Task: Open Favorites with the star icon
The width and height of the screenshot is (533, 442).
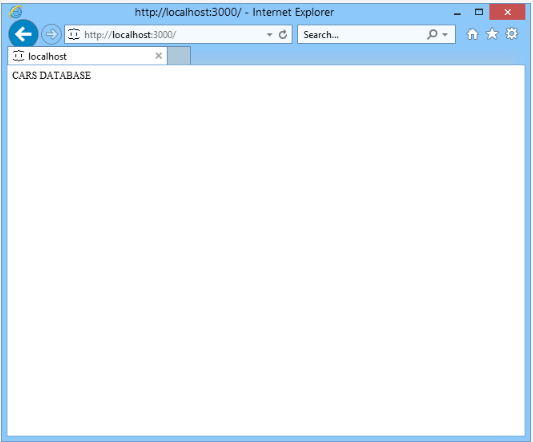Action: pyautogui.click(x=492, y=34)
